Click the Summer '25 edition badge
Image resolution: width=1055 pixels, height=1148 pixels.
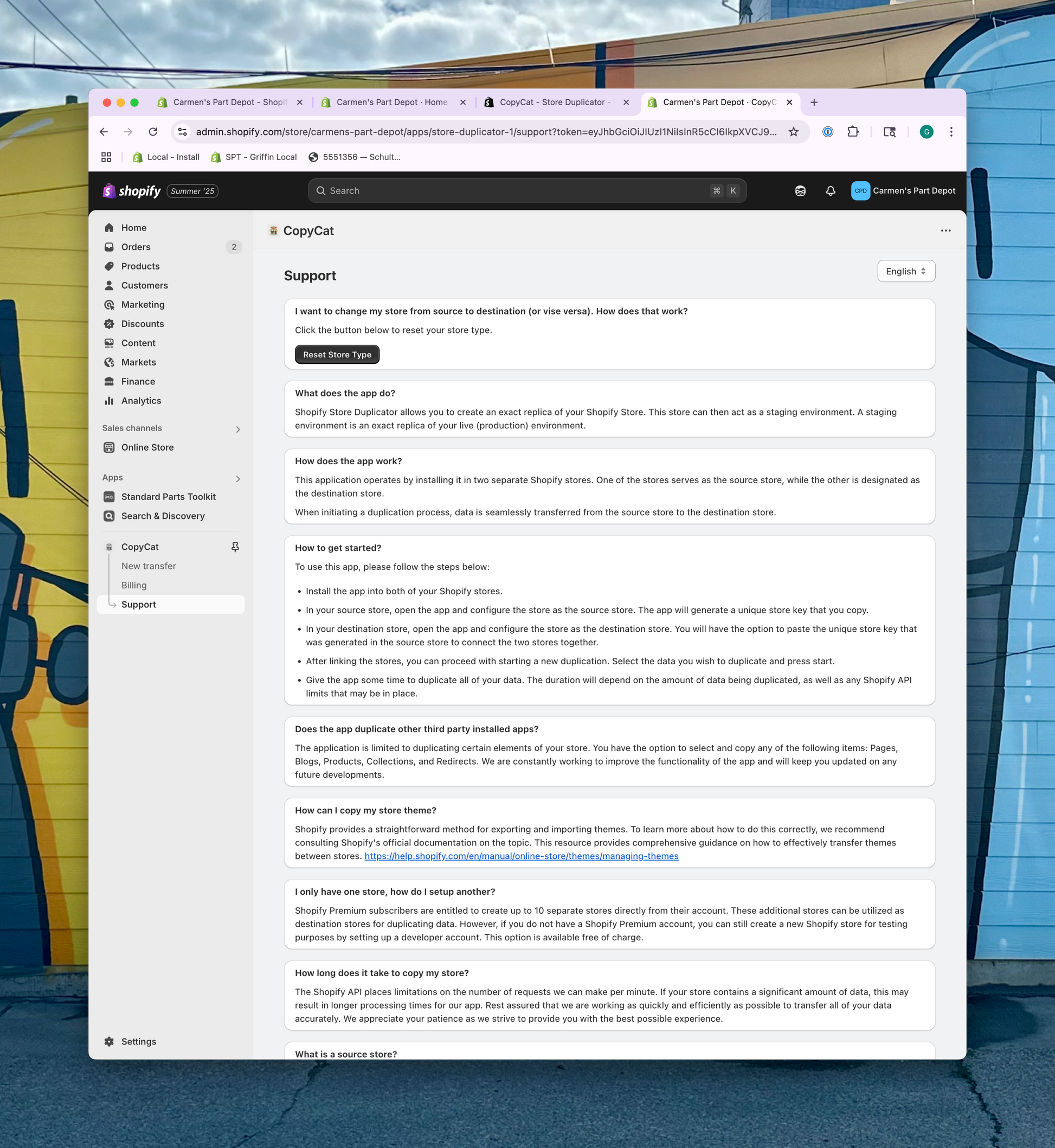pyautogui.click(x=192, y=191)
